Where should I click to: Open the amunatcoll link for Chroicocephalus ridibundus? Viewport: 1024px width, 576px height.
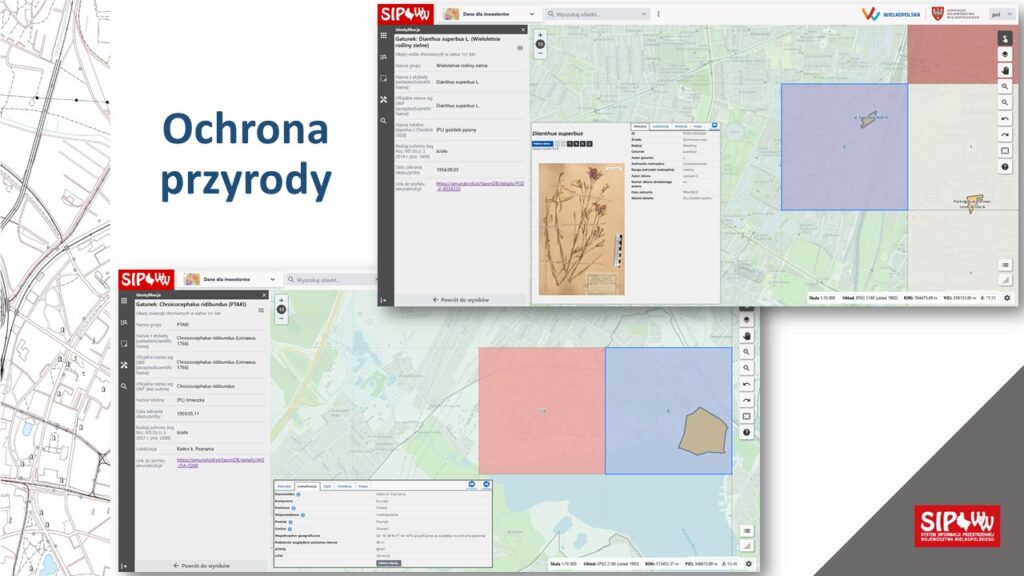(220, 462)
